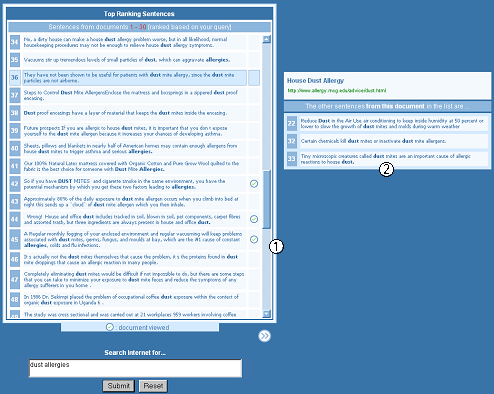Open sentence 'Our 100% Natural Latex mattress'
Screen dimensions: 494x394
[134, 166]
